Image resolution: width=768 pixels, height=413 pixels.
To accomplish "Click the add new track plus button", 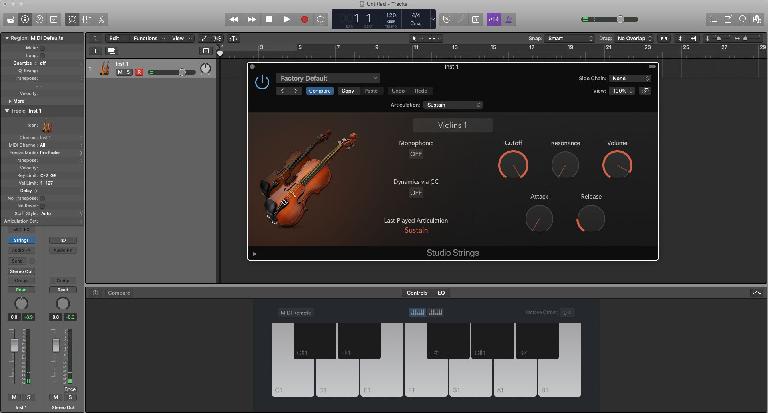I will [96, 51].
